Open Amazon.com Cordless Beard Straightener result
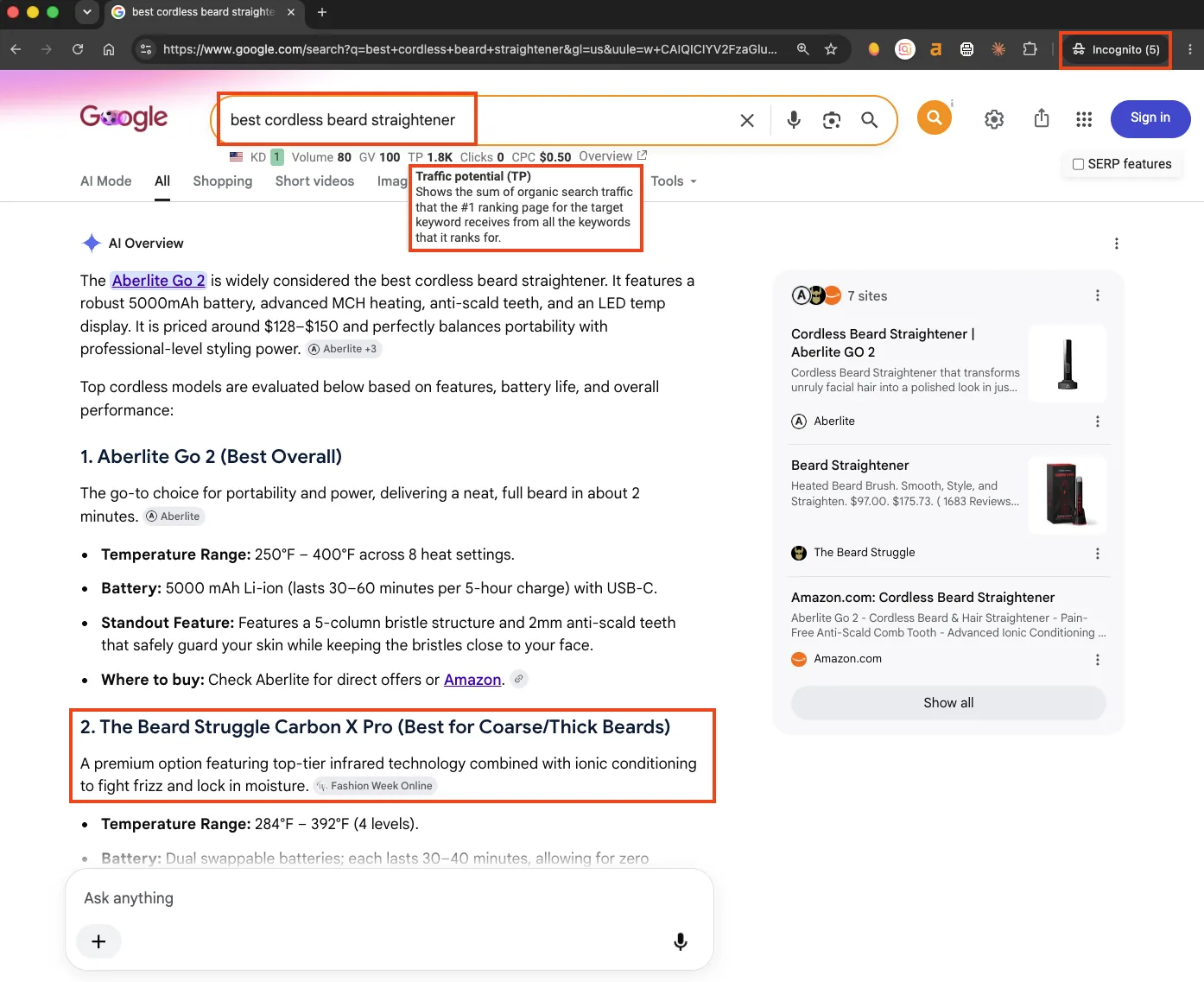This screenshot has height=982, width=1204. [x=922, y=598]
